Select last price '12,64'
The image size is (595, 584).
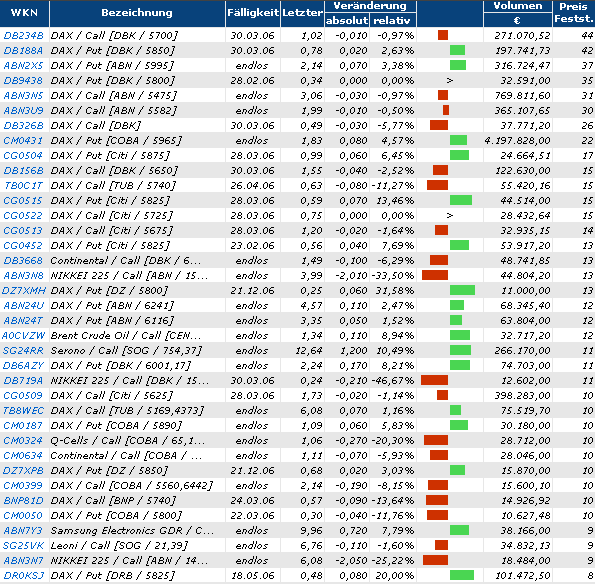point(309,351)
